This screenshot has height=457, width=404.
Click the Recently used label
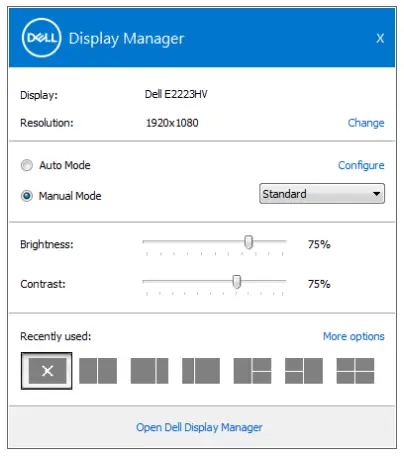[56, 336]
